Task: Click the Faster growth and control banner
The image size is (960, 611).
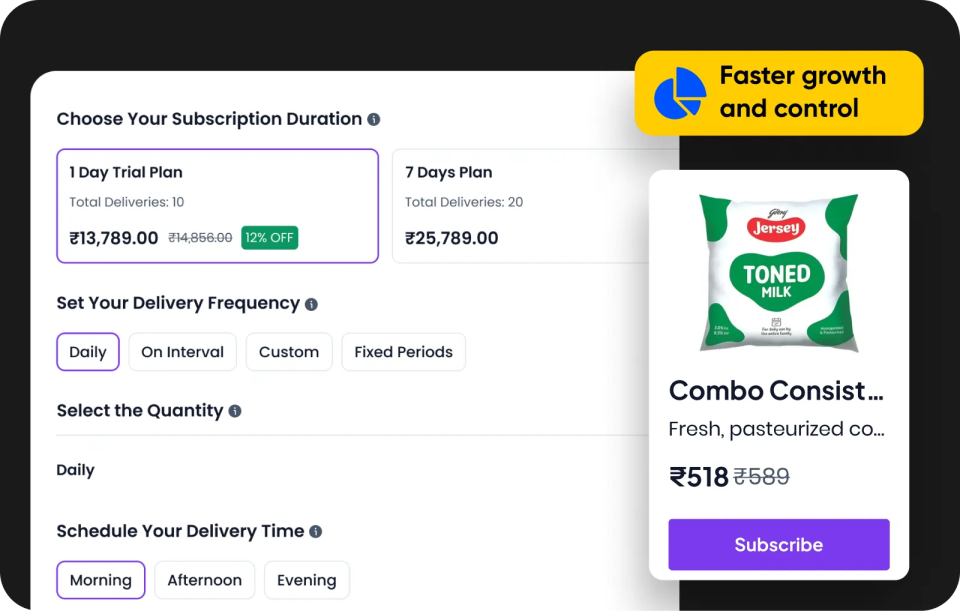Action: pyautogui.click(x=779, y=93)
